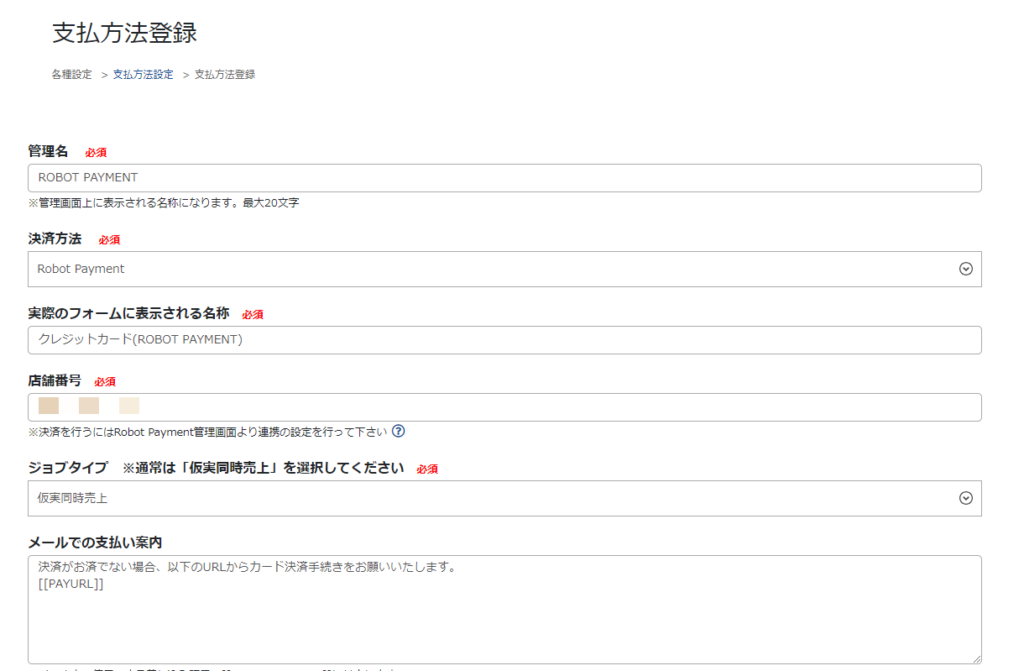Click the メールでの支払い案内 text area
Viewport: 1024px width, 671px height.
[x=504, y=610]
